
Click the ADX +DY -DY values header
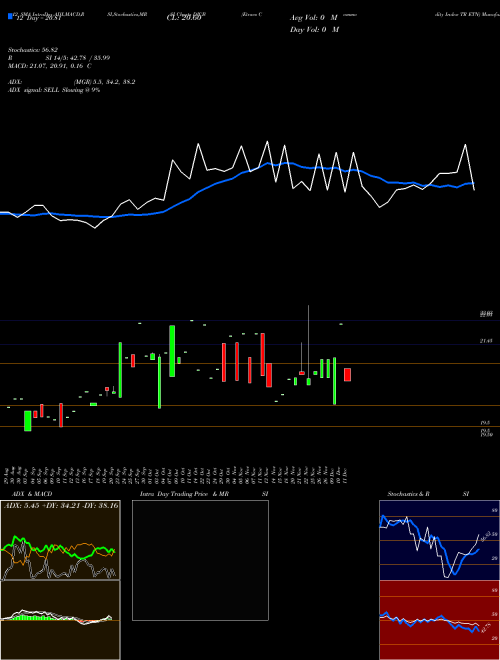click(61, 505)
